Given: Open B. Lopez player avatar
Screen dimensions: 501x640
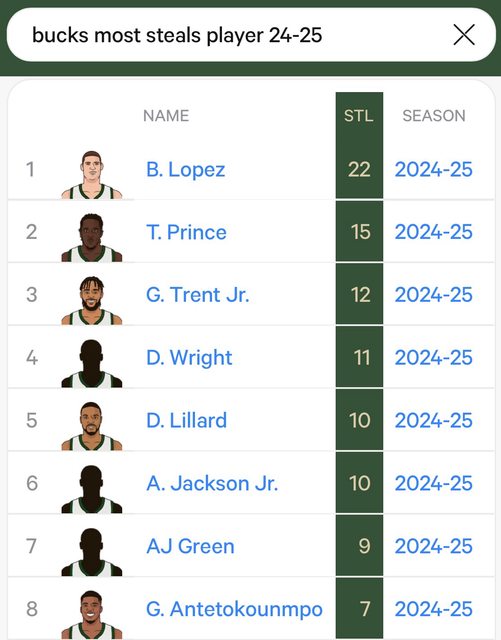Looking at the screenshot, I should tap(92, 175).
